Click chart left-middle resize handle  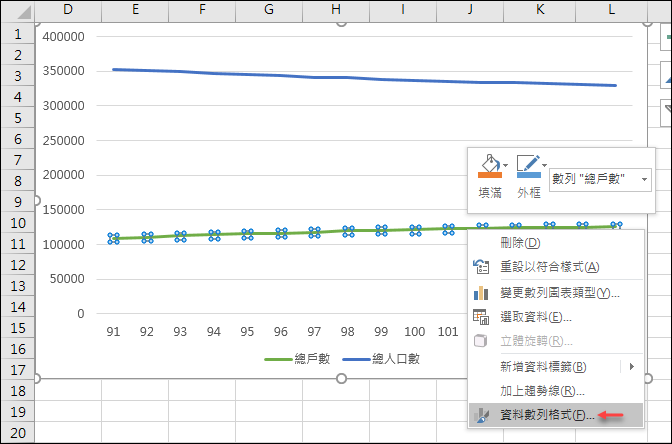click(37, 201)
